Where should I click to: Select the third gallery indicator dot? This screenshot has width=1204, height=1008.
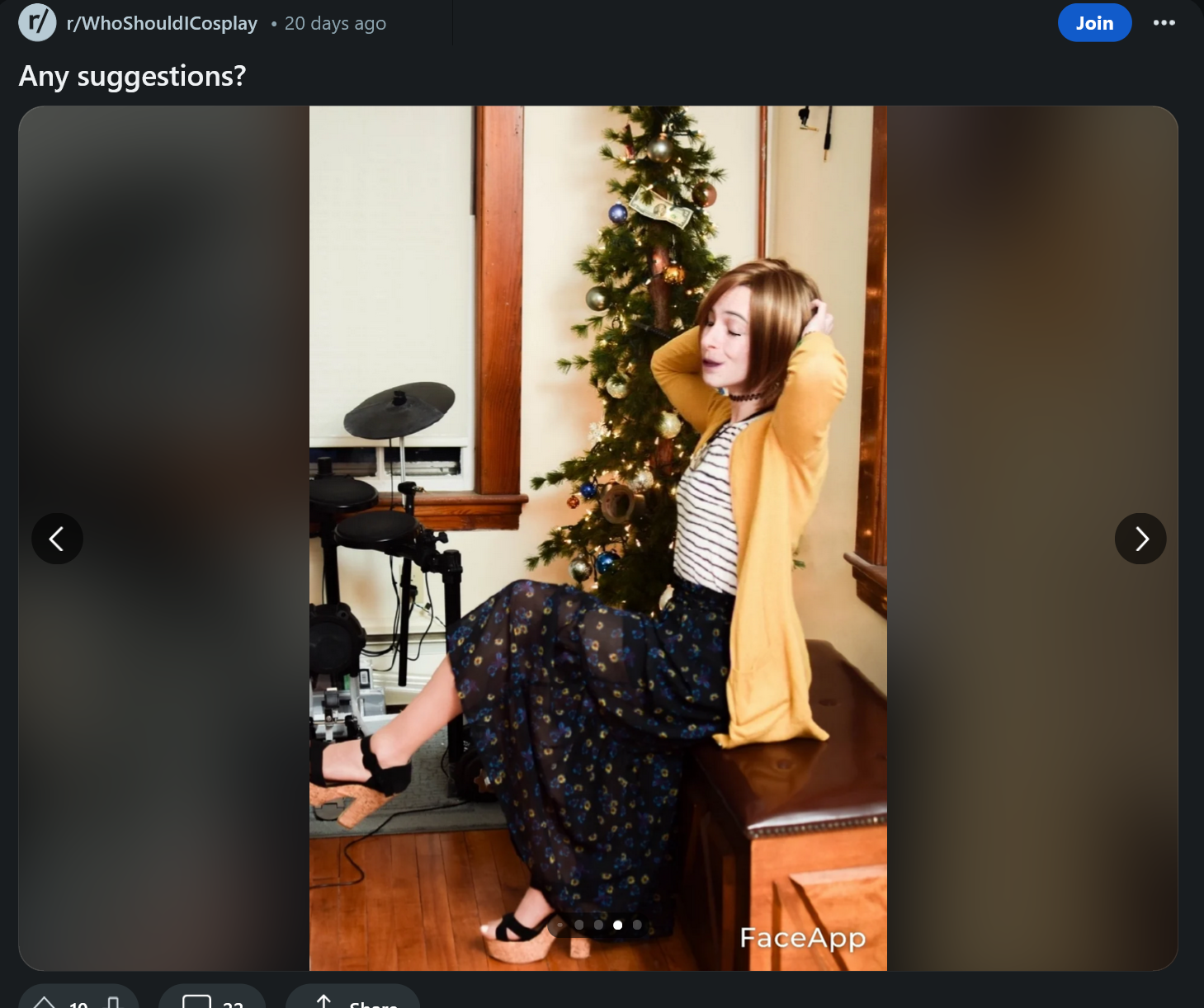[598, 925]
